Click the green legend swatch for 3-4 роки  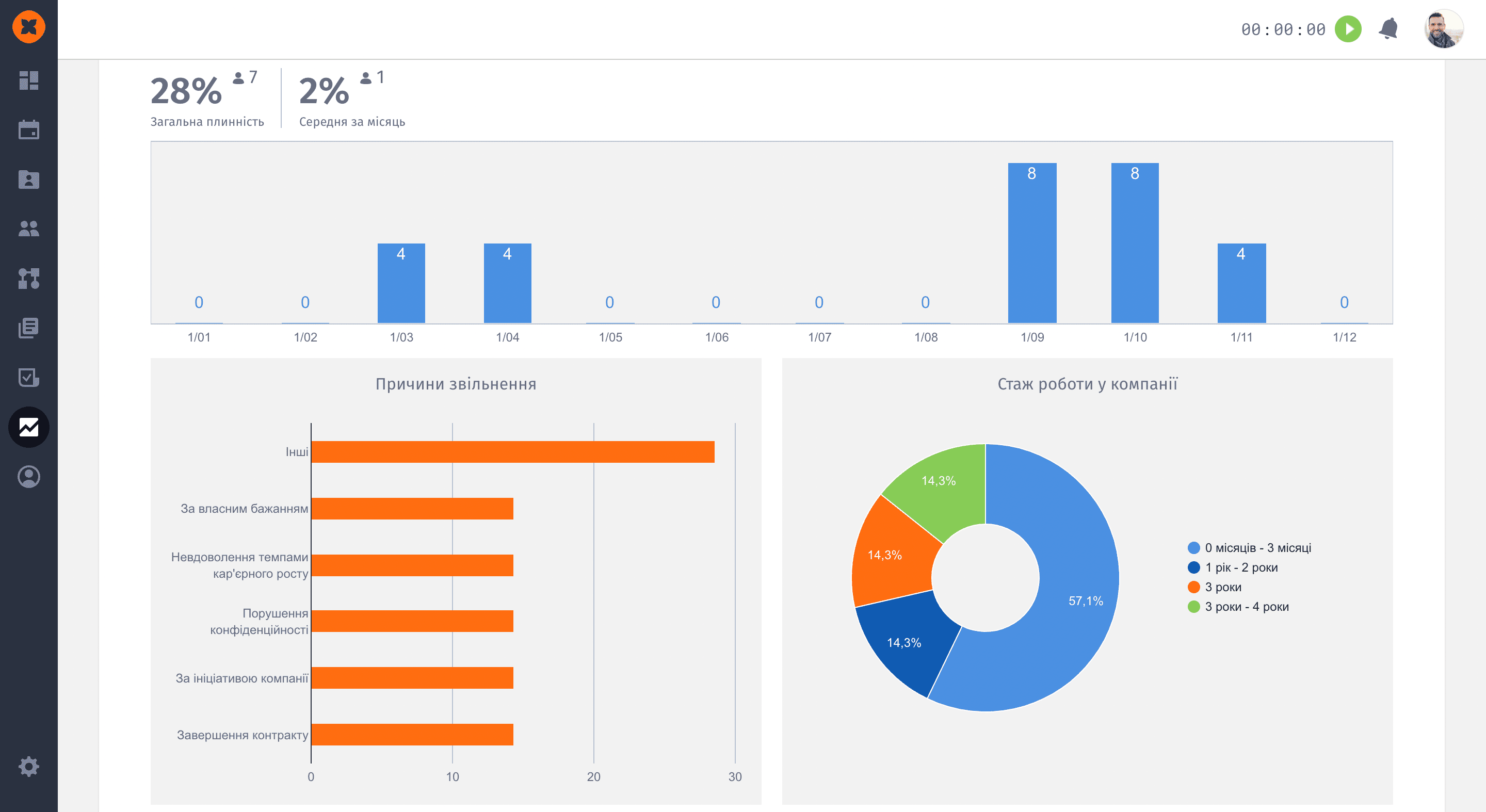pos(1193,607)
